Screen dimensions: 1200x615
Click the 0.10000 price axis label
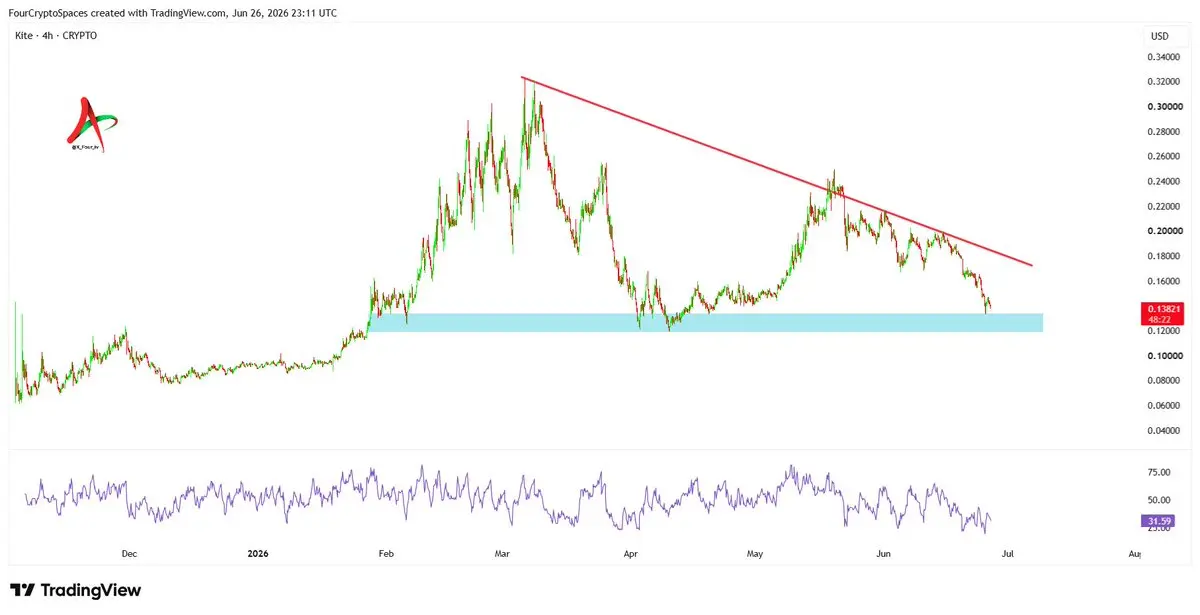point(1165,356)
